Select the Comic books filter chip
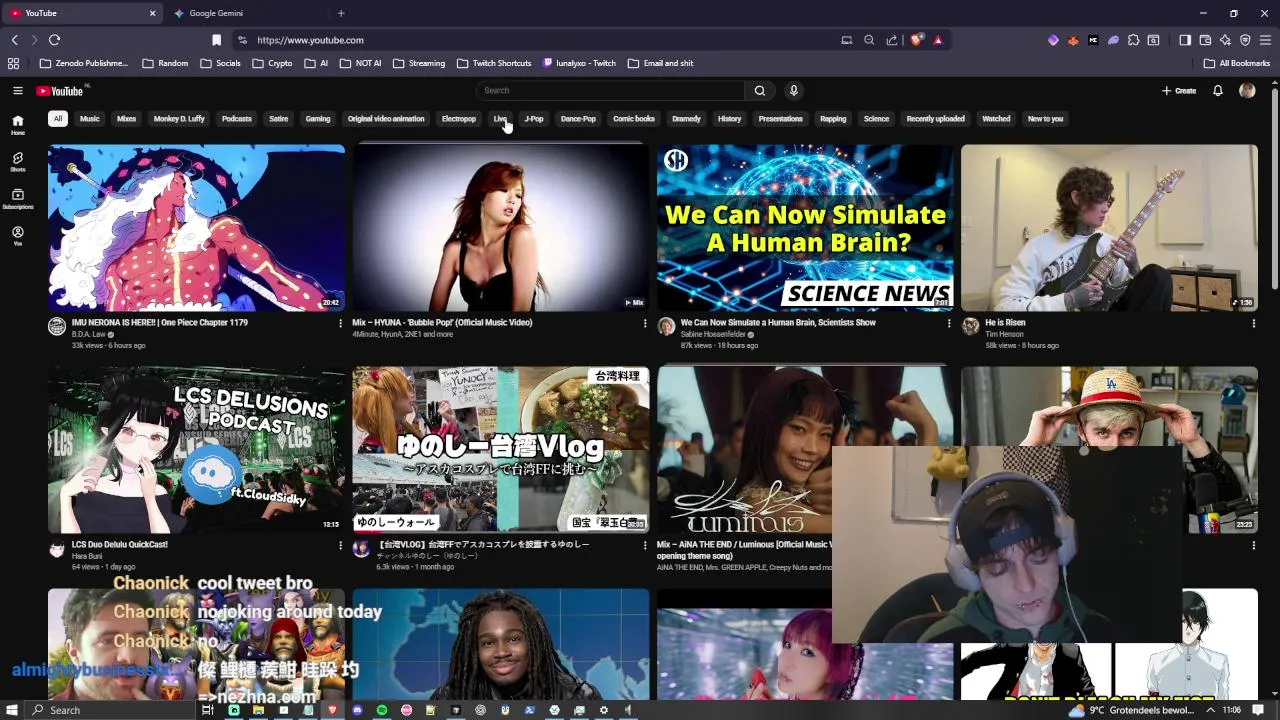Viewport: 1280px width, 720px height. (634, 119)
